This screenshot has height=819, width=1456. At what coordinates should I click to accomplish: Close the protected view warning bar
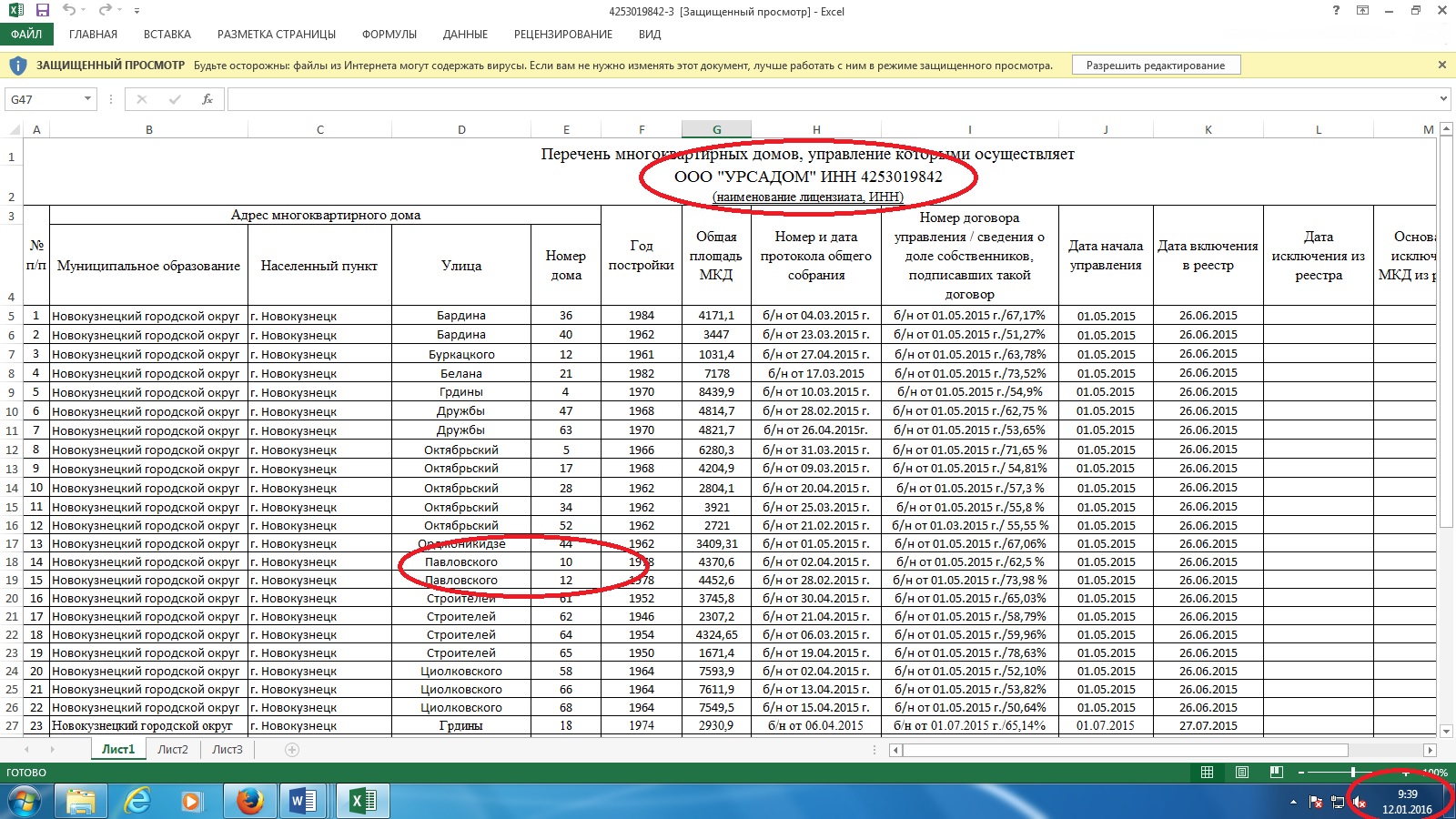pos(1441,65)
